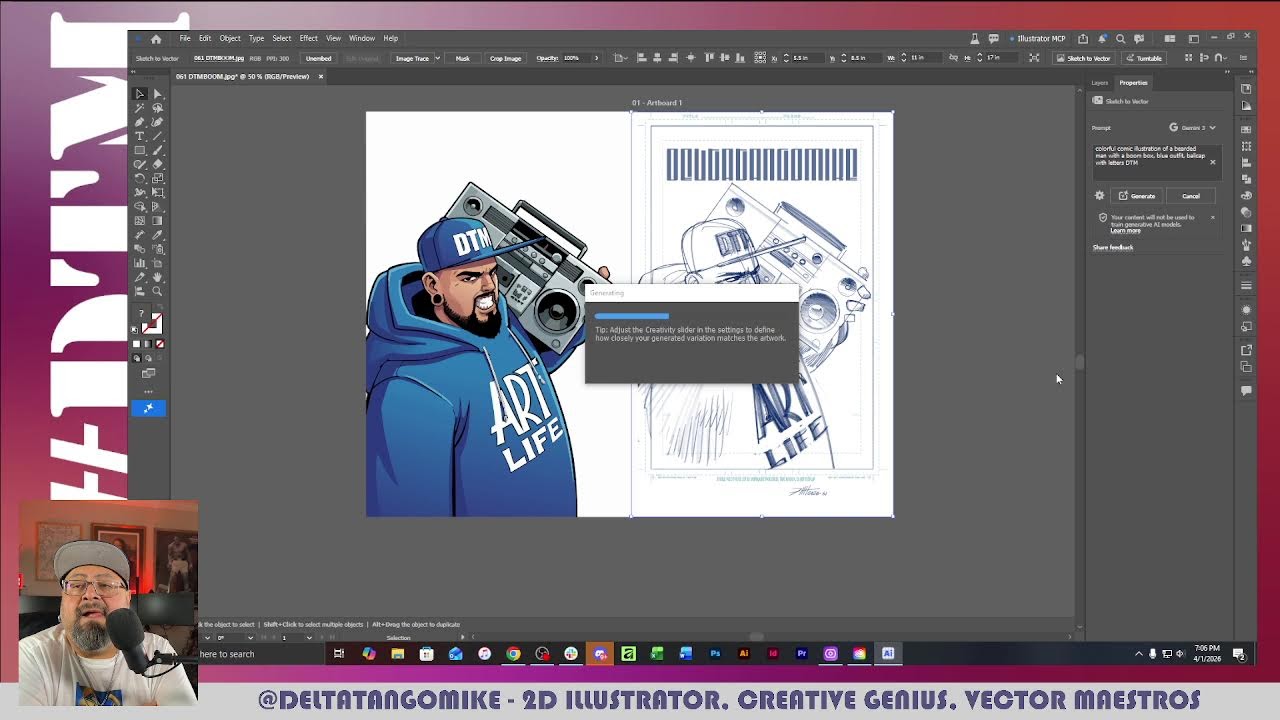Select the Rectangle tool

pyautogui.click(x=140, y=150)
